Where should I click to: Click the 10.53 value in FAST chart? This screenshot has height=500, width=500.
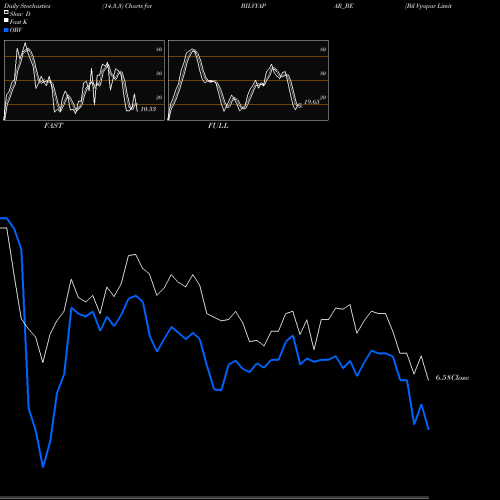[x=148, y=109]
